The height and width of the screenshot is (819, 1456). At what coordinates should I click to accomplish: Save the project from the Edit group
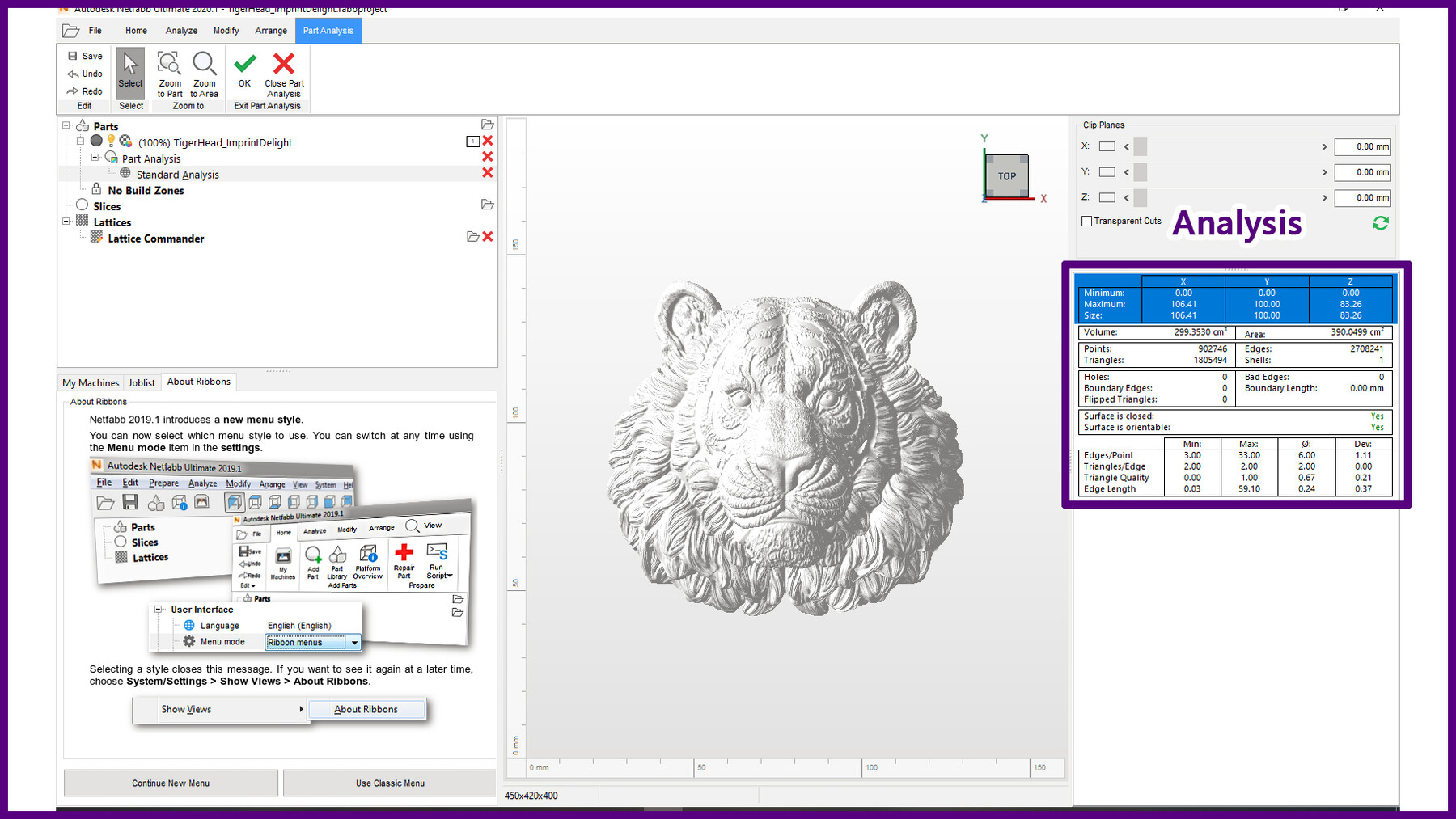coord(85,56)
